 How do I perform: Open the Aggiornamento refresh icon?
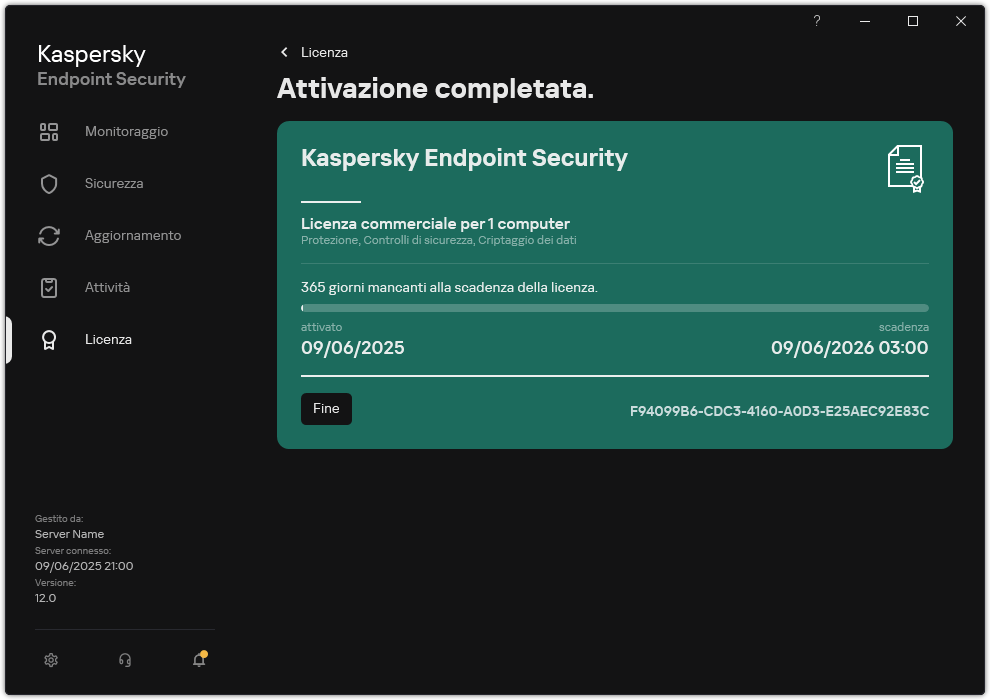[49, 235]
